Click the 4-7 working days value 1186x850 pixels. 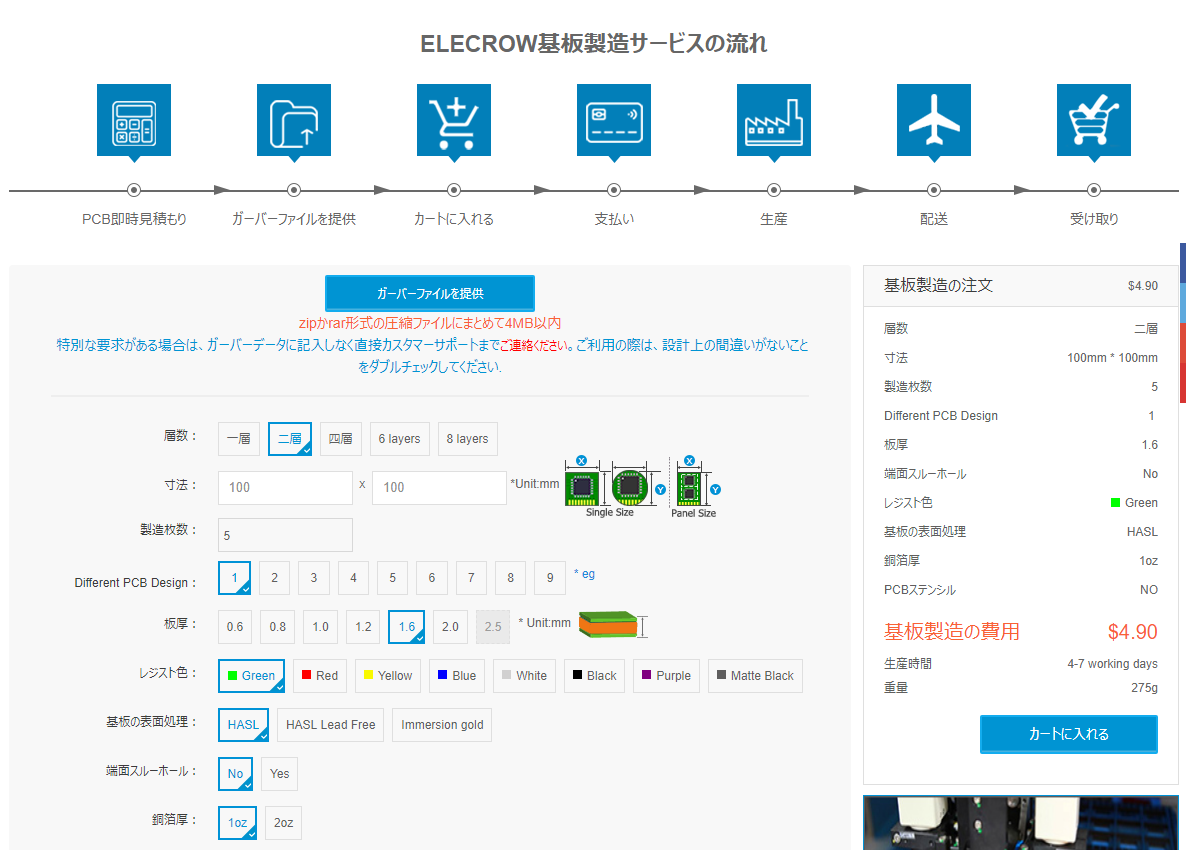(x=1112, y=664)
